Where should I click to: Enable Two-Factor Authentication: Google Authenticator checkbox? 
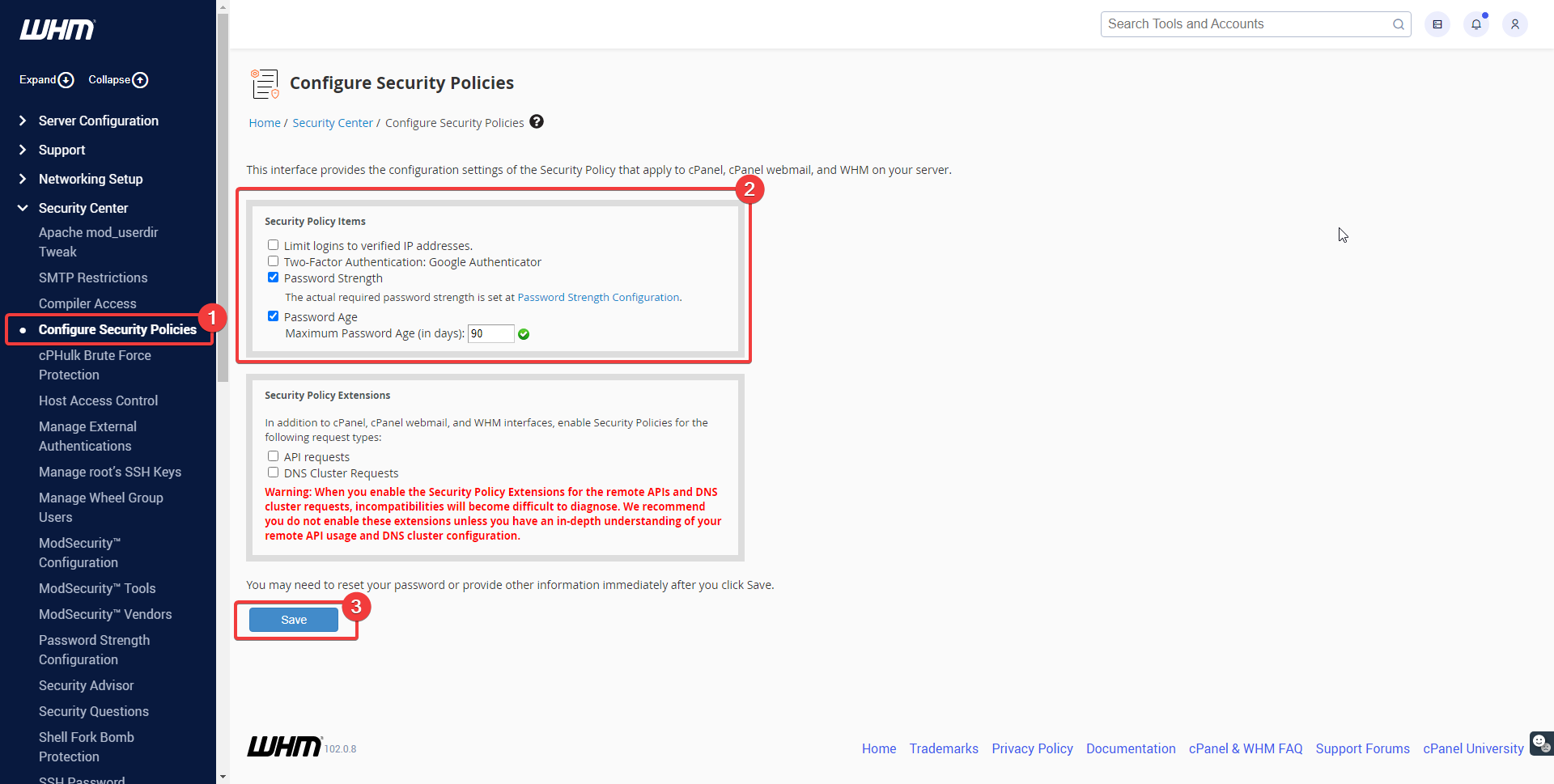pos(274,261)
